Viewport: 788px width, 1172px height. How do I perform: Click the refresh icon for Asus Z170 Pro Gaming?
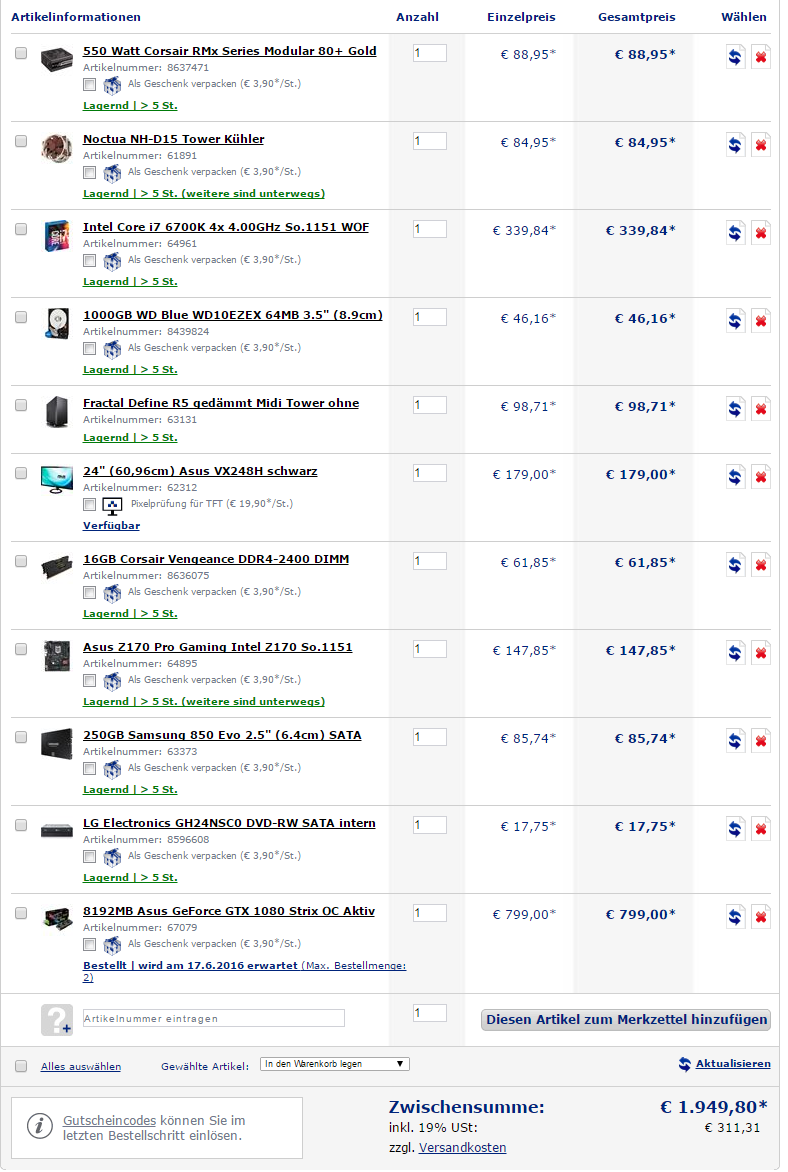point(735,653)
